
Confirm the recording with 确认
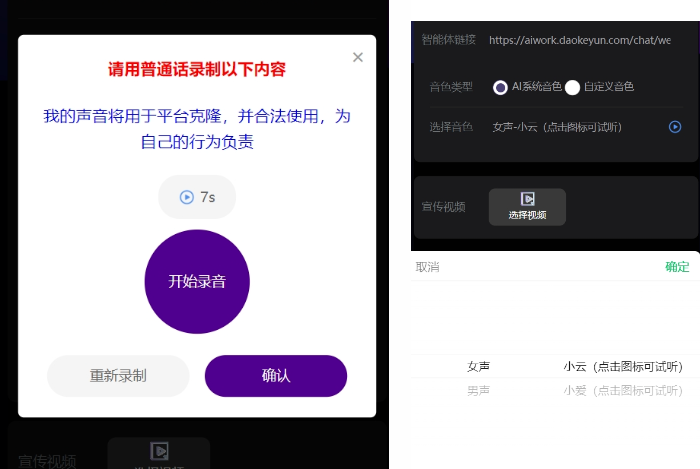point(276,376)
